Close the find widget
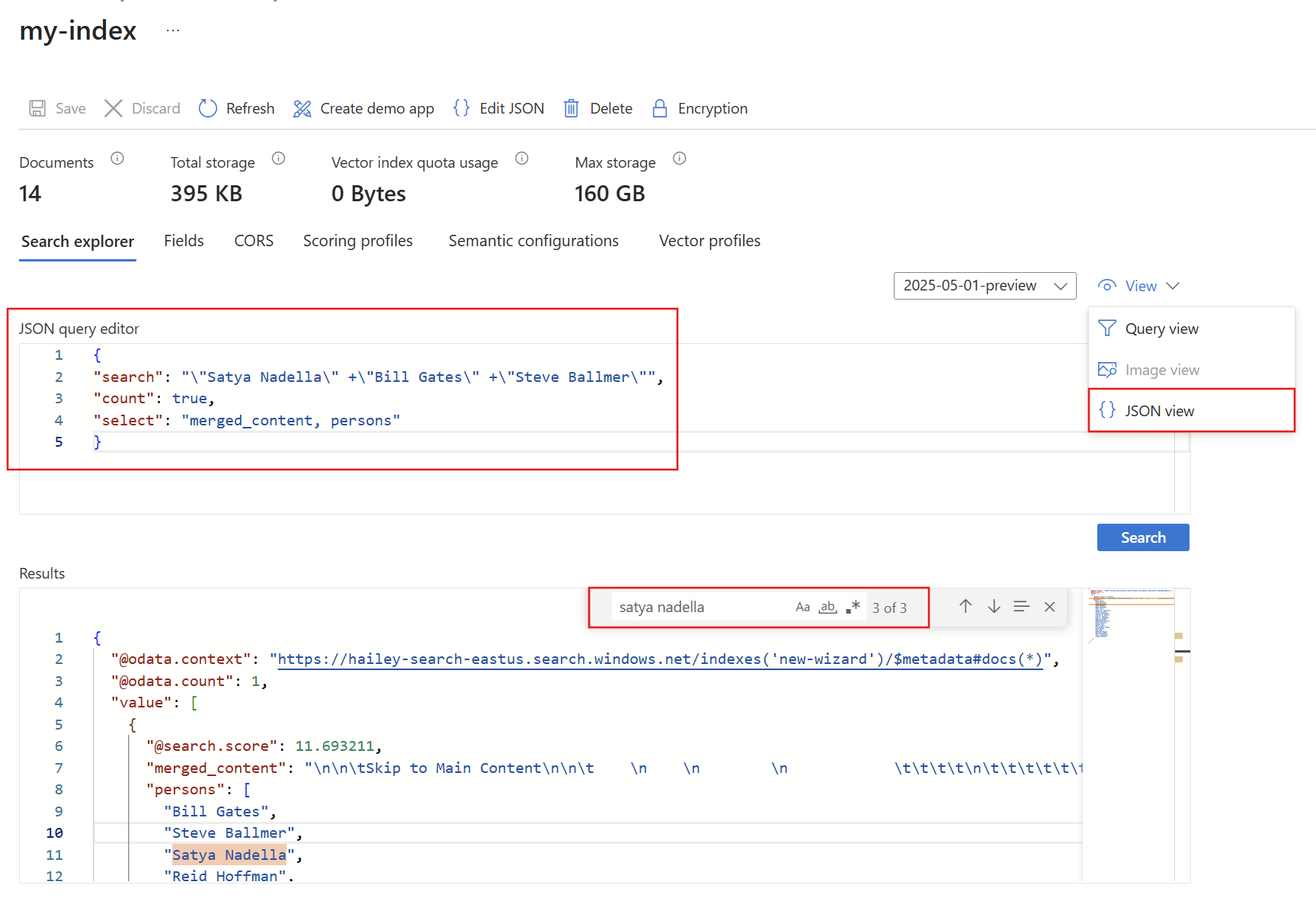 [x=1049, y=607]
